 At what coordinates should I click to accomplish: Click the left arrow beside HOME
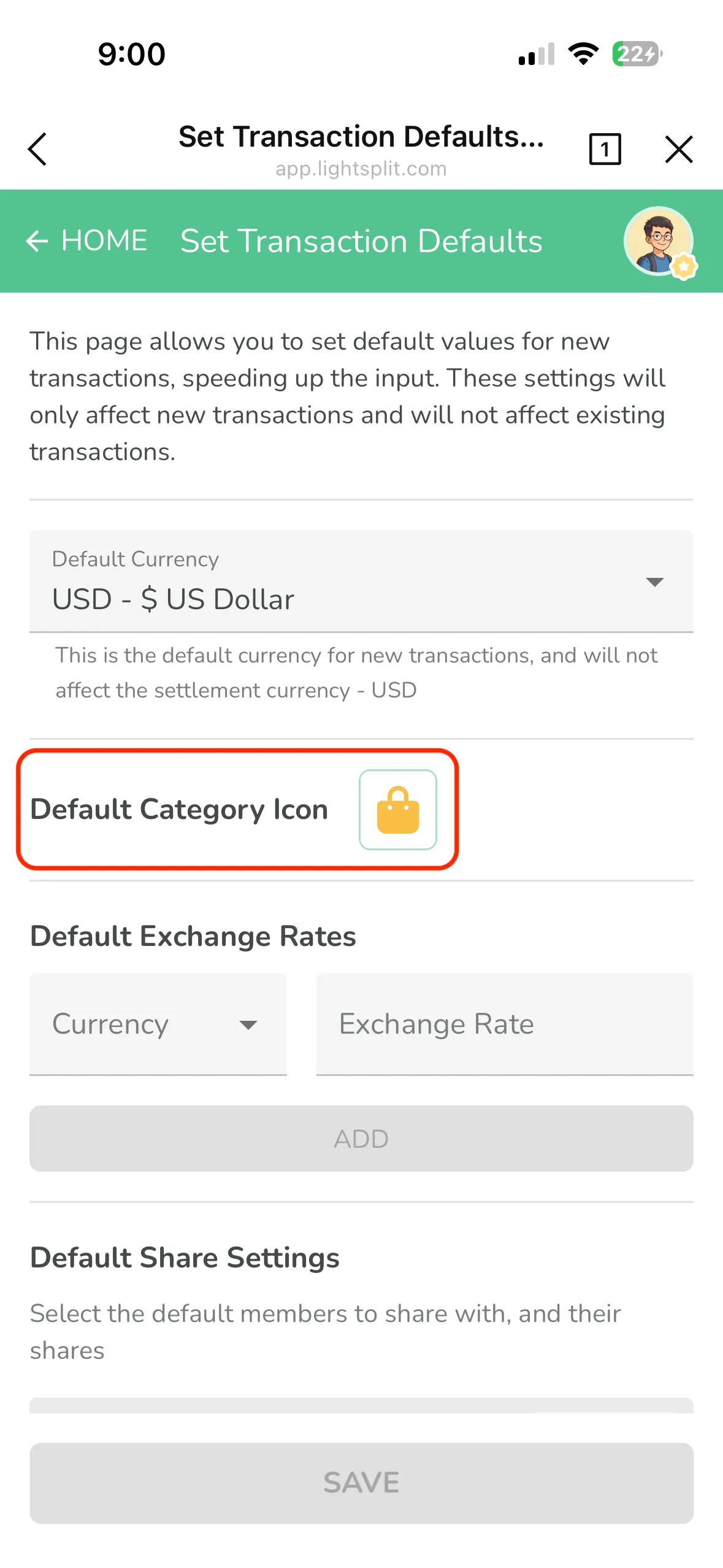point(37,241)
